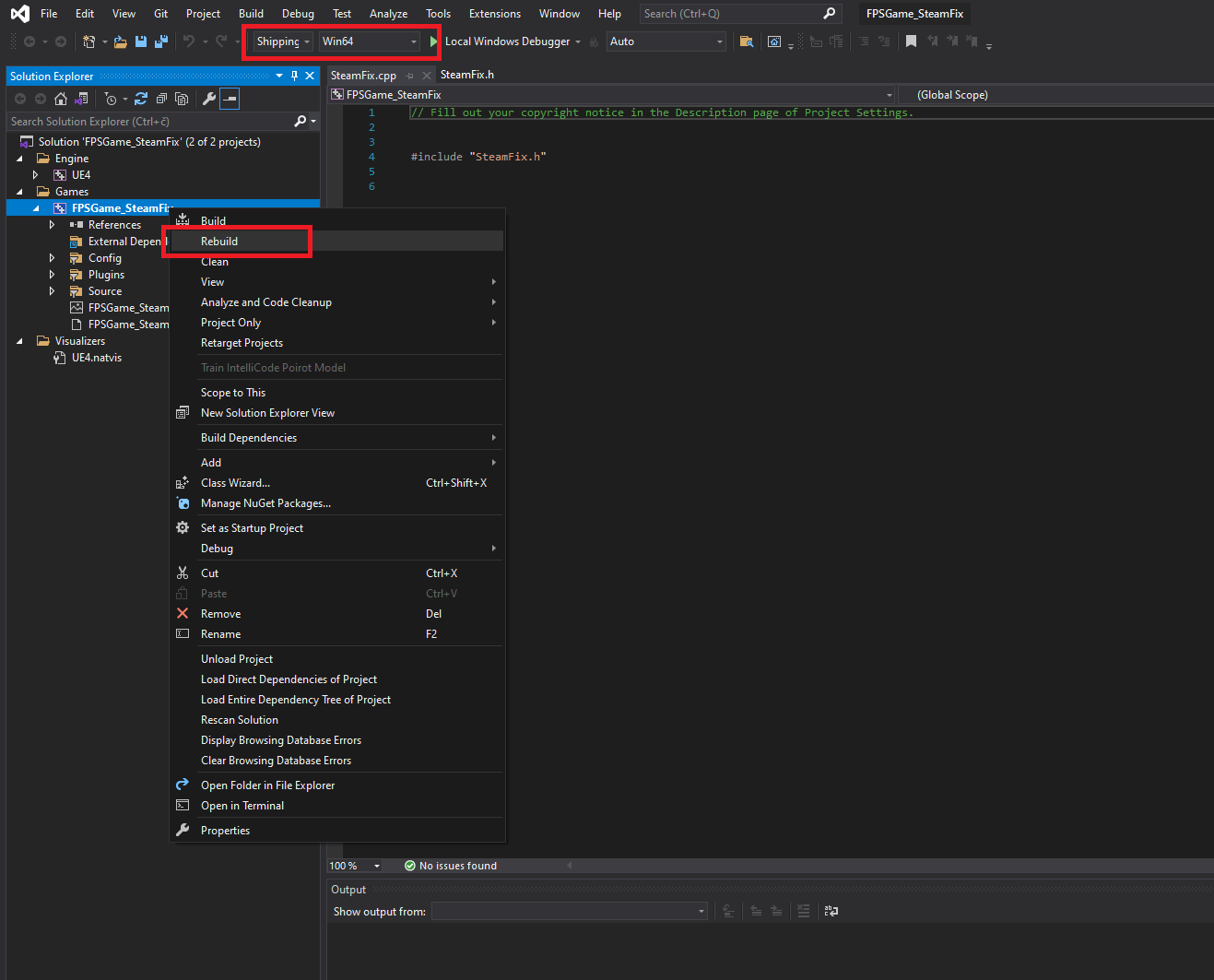Click the Save All toolbar icon
The width and height of the screenshot is (1214, 980).
click(x=161, y=41)
